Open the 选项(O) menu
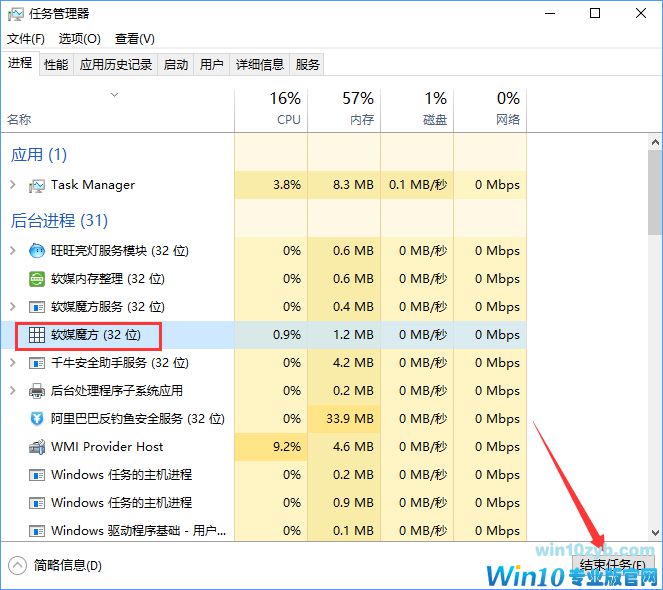The width and height of the screenshot is (663, 590). click(79, 39)
